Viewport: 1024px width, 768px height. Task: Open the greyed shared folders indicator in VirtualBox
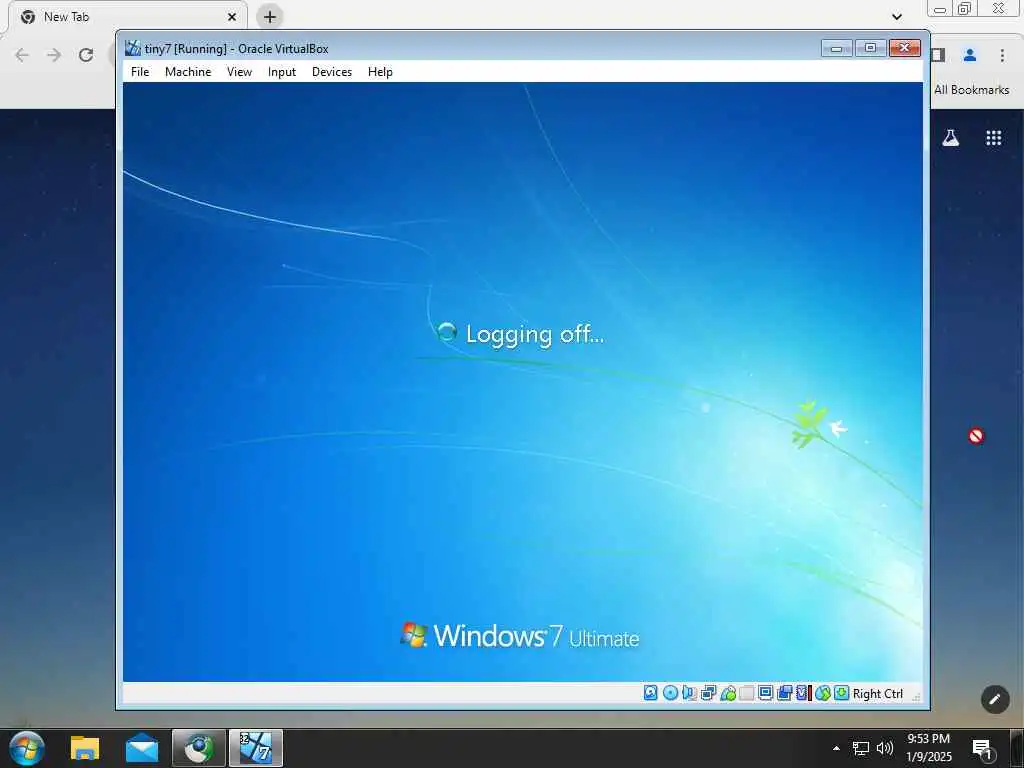pyautogui.click(x=746, y=693)
